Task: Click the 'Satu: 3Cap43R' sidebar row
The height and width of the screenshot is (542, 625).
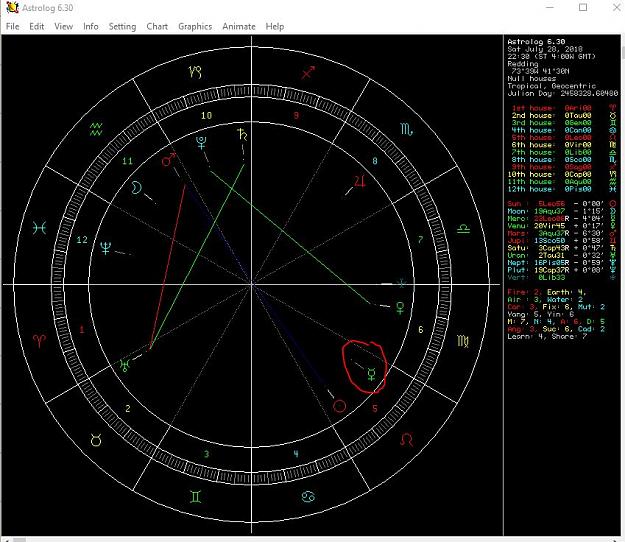Action: pos(562,248)
